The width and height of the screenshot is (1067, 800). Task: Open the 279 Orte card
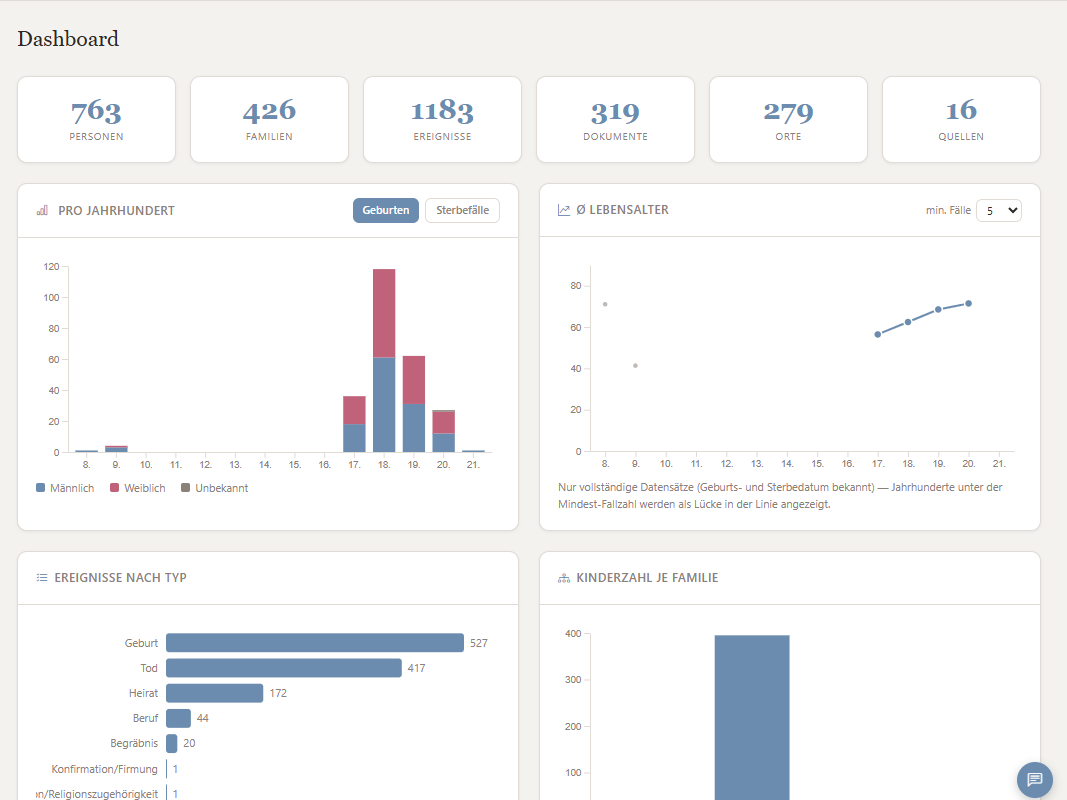pos(788,120)
